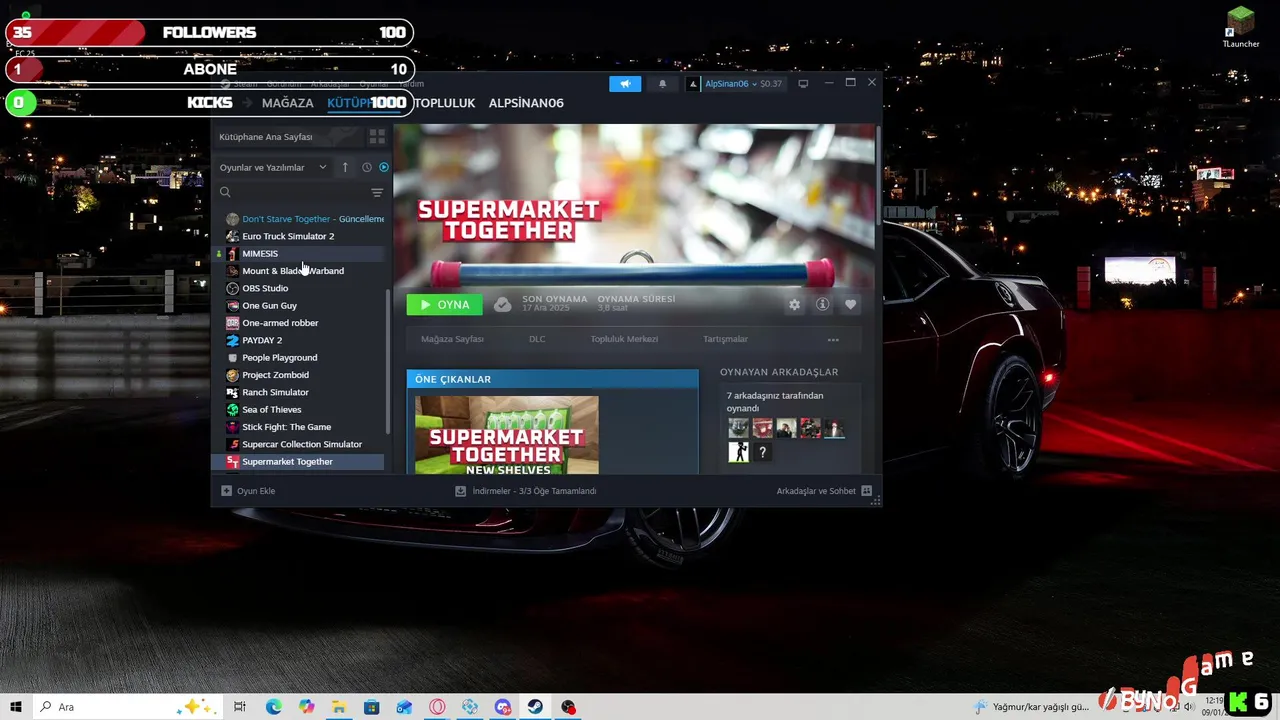This screenshot has width=1280, height=720.
Task: Open the Steam notifications bell
Action: [x=662, y=84]
